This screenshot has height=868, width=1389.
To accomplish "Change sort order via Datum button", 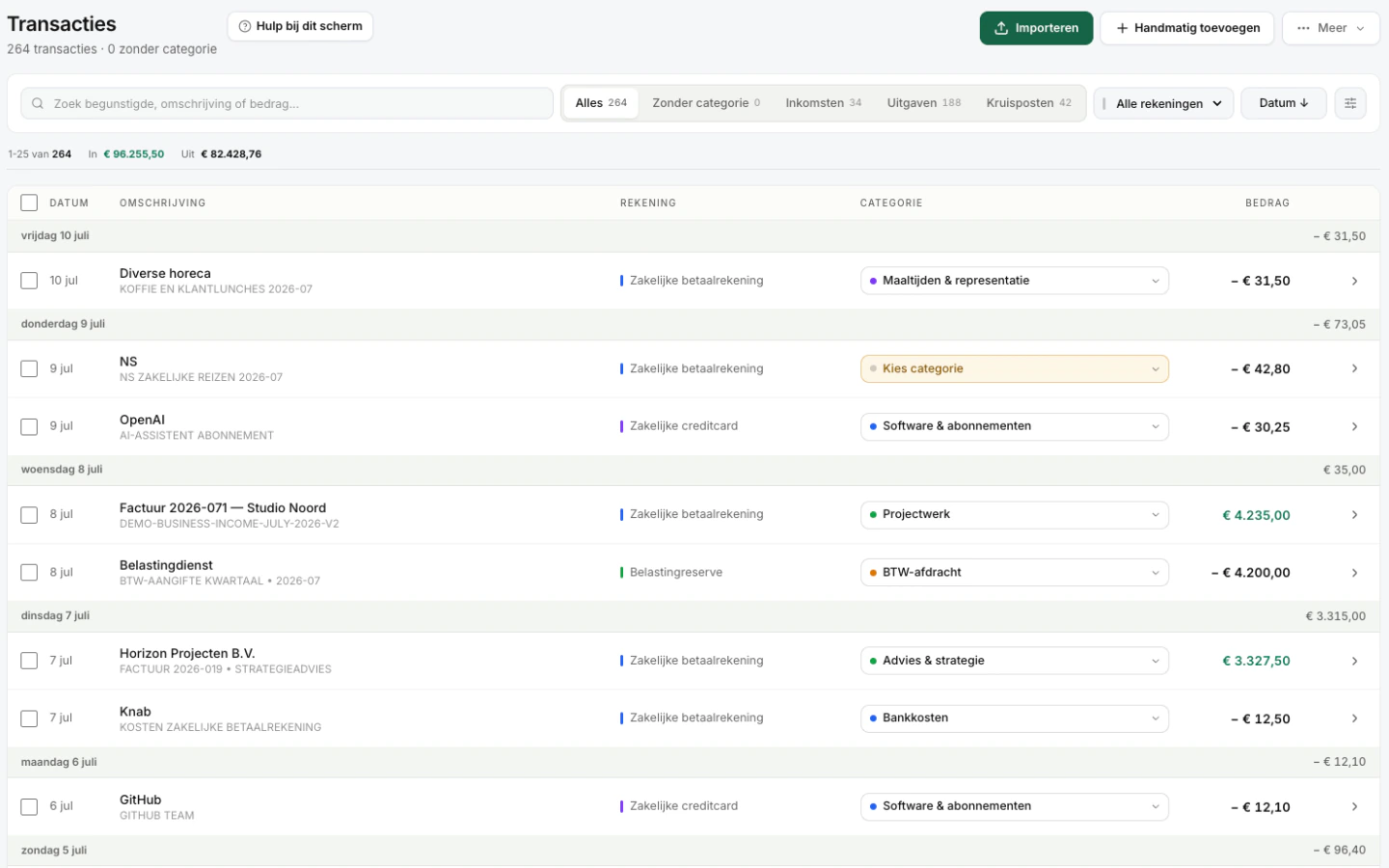I will click(x=1283, y=103).
